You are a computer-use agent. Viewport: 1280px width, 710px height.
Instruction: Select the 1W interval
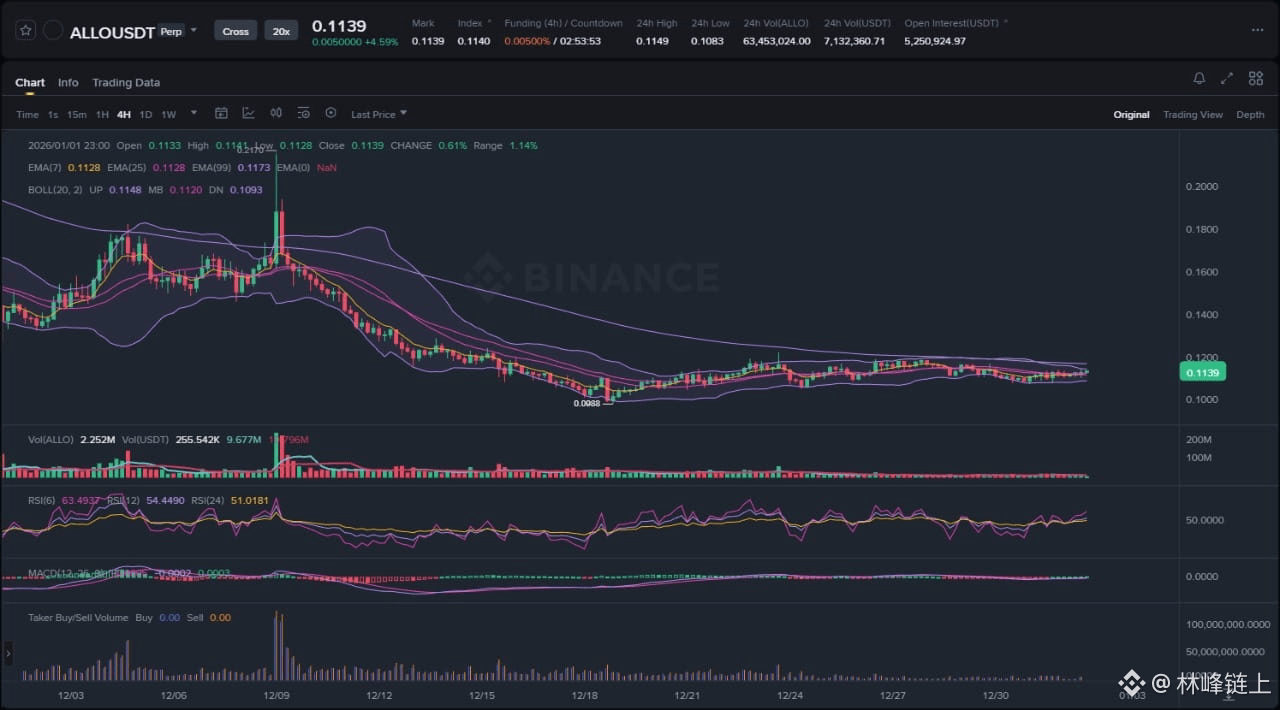tap(169, 115)
